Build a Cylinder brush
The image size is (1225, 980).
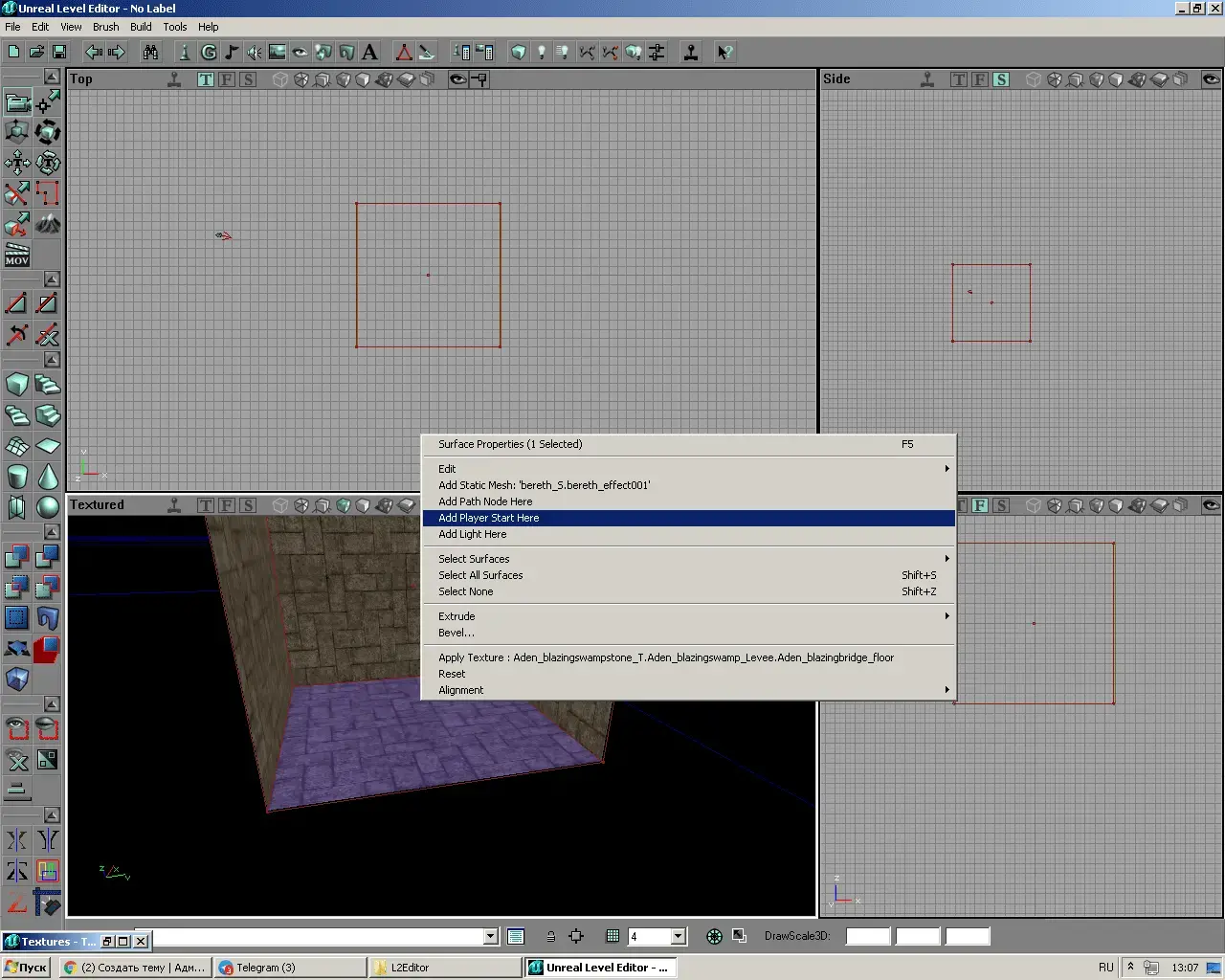point(17,477)
